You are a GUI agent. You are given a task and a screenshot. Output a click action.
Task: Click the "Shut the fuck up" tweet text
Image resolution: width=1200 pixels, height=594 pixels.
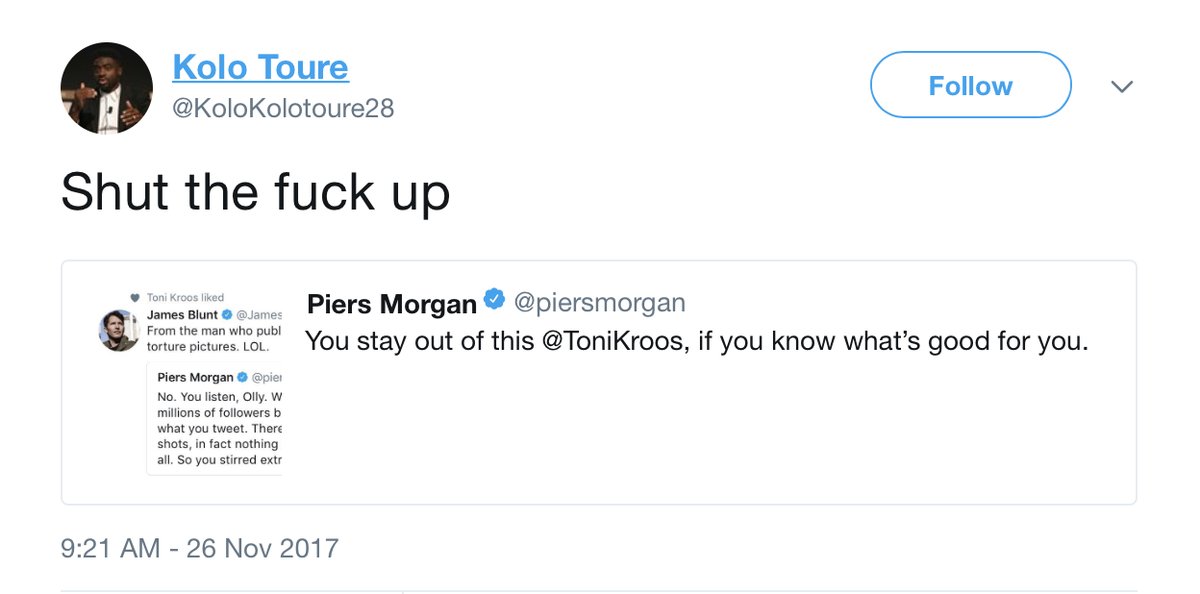click(x=255, y=190)
